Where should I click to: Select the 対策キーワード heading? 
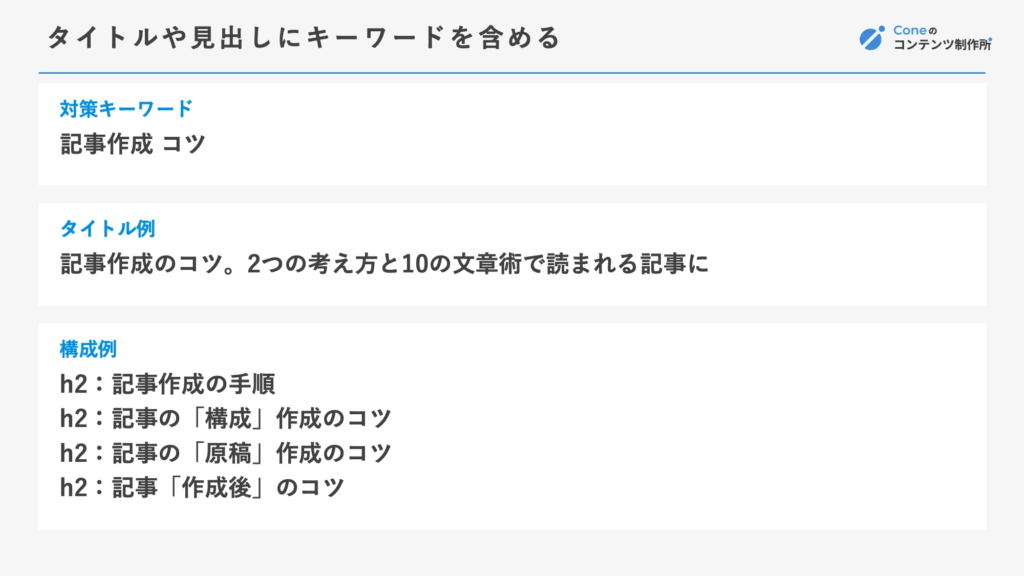tap(126, 108)
